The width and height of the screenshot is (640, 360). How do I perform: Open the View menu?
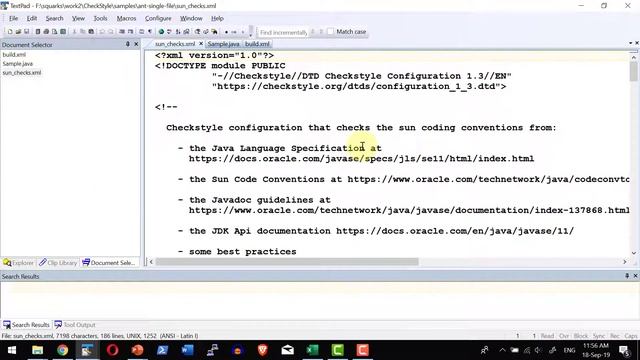(78, 18)
